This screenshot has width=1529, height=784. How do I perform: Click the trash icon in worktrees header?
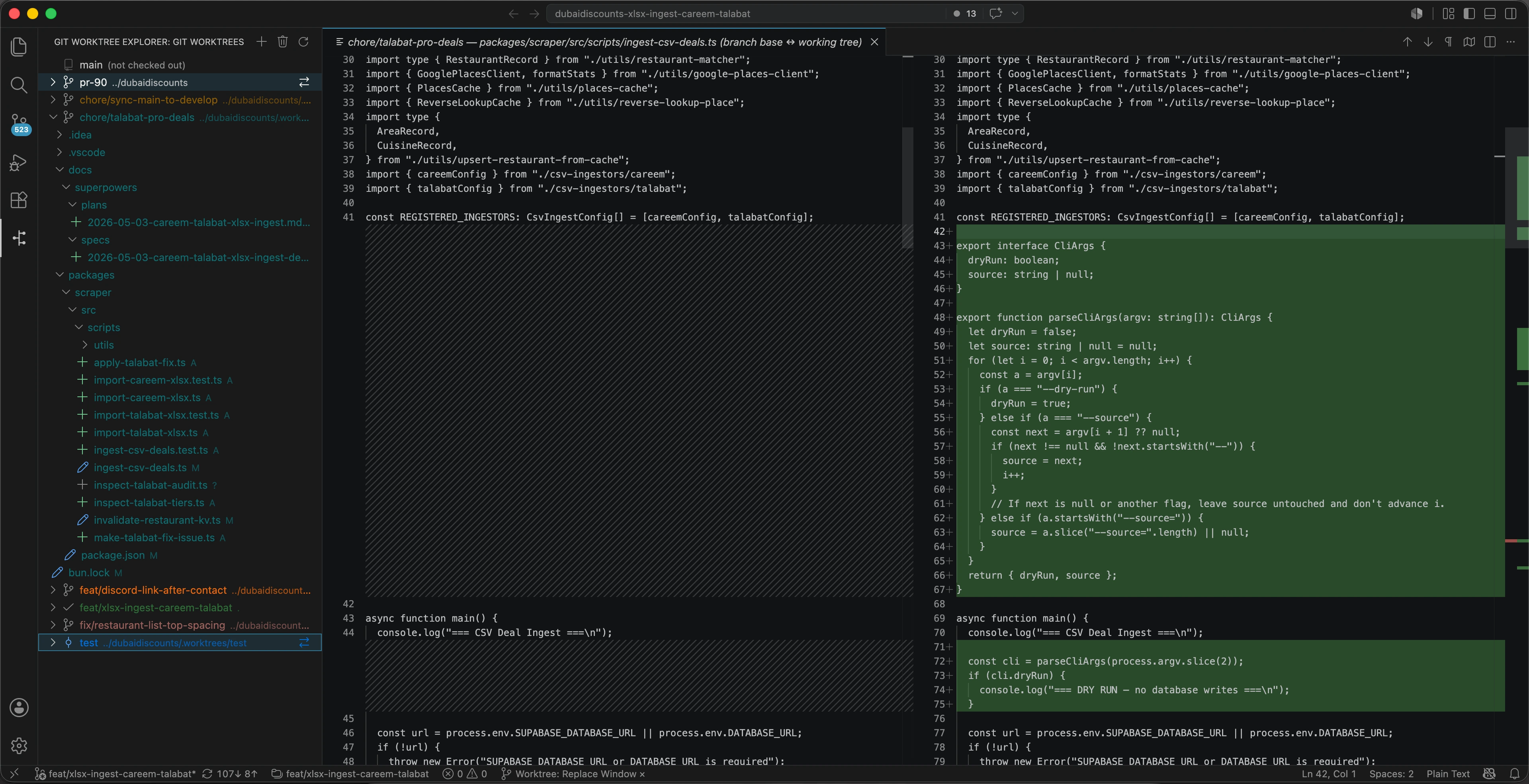283,41
